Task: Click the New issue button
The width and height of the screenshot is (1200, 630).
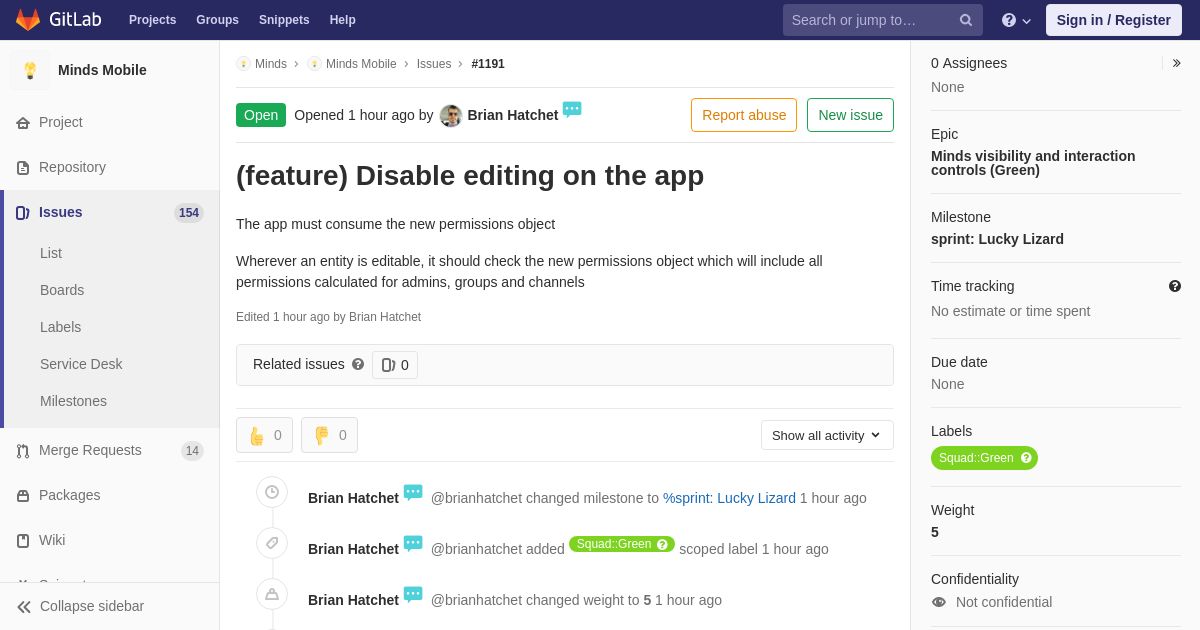Action: pyautogui.click(x=850, y=115)
